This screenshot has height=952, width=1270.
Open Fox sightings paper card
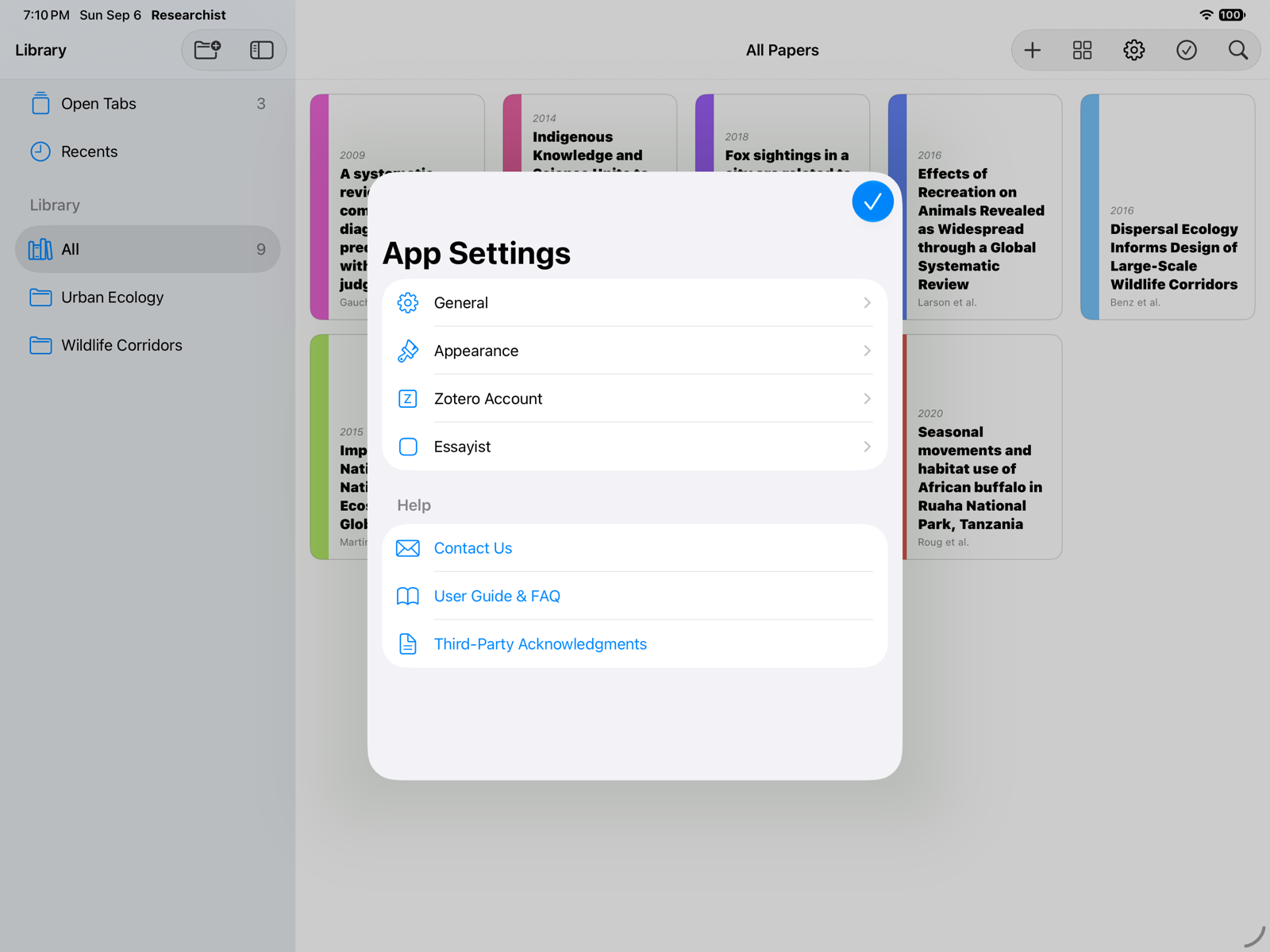[x=783, y=133]
